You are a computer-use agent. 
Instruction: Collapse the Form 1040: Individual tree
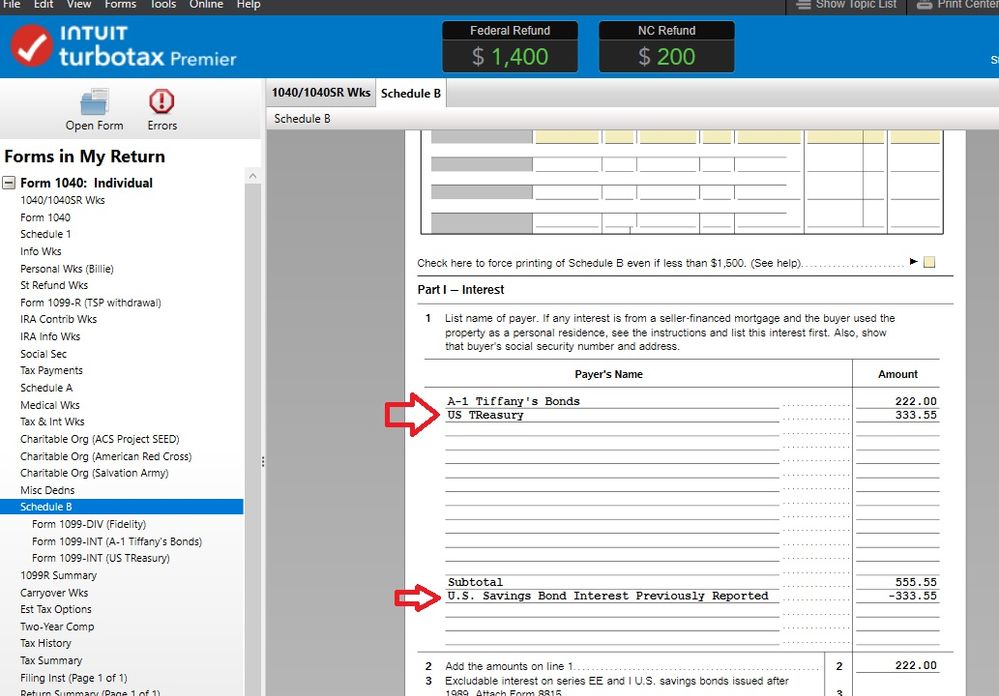[x=9, y=183]
